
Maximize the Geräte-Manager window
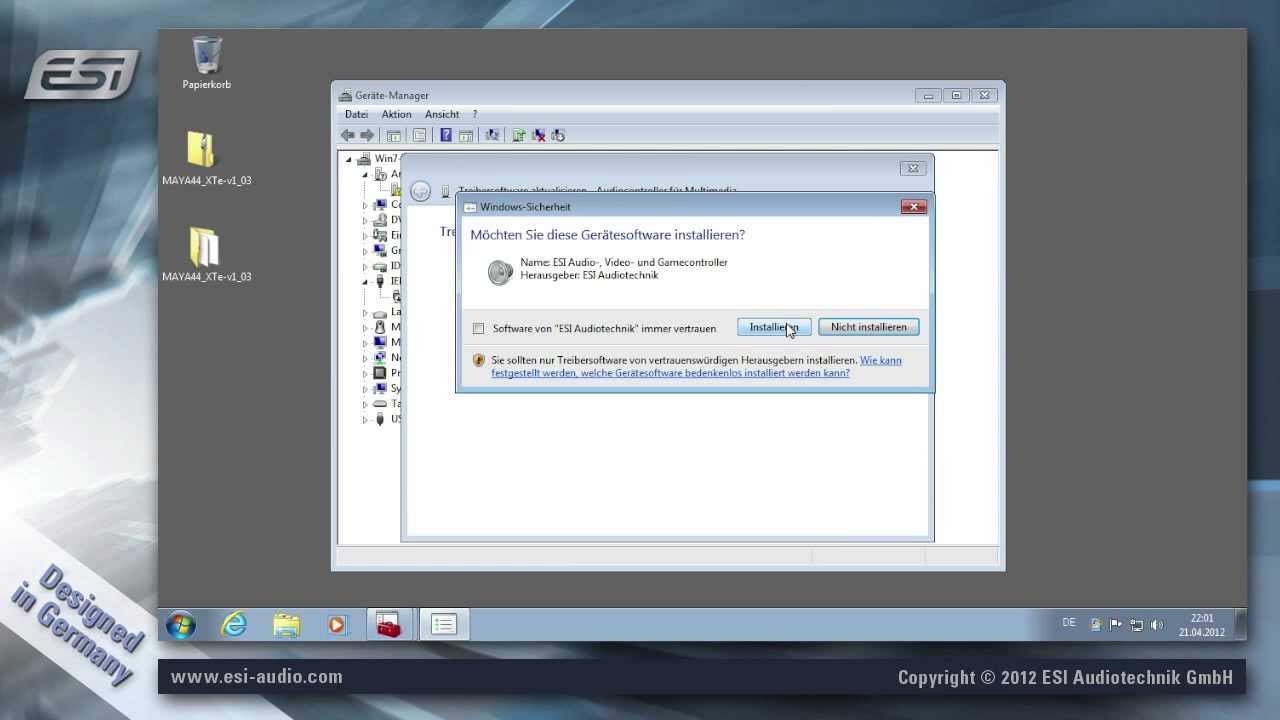[956, 95]
